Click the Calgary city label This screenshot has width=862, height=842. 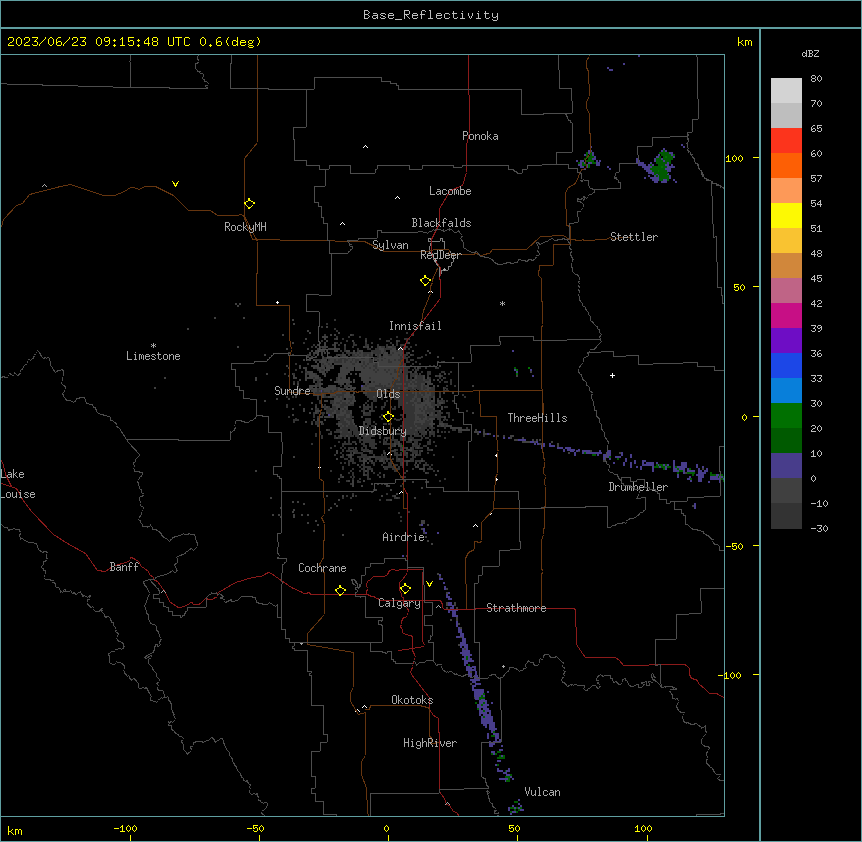pos(399,603)
